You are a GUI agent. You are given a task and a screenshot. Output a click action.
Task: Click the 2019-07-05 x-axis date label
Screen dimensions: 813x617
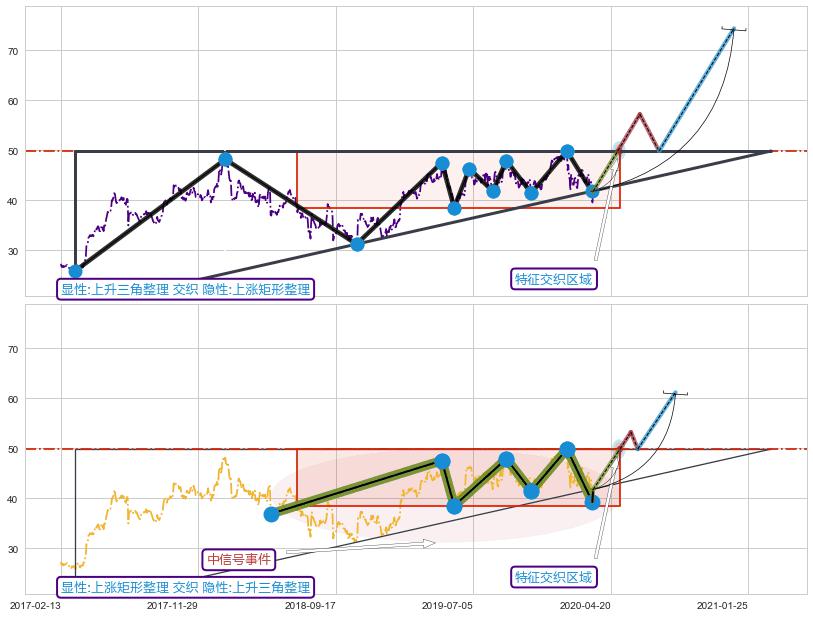446,605
